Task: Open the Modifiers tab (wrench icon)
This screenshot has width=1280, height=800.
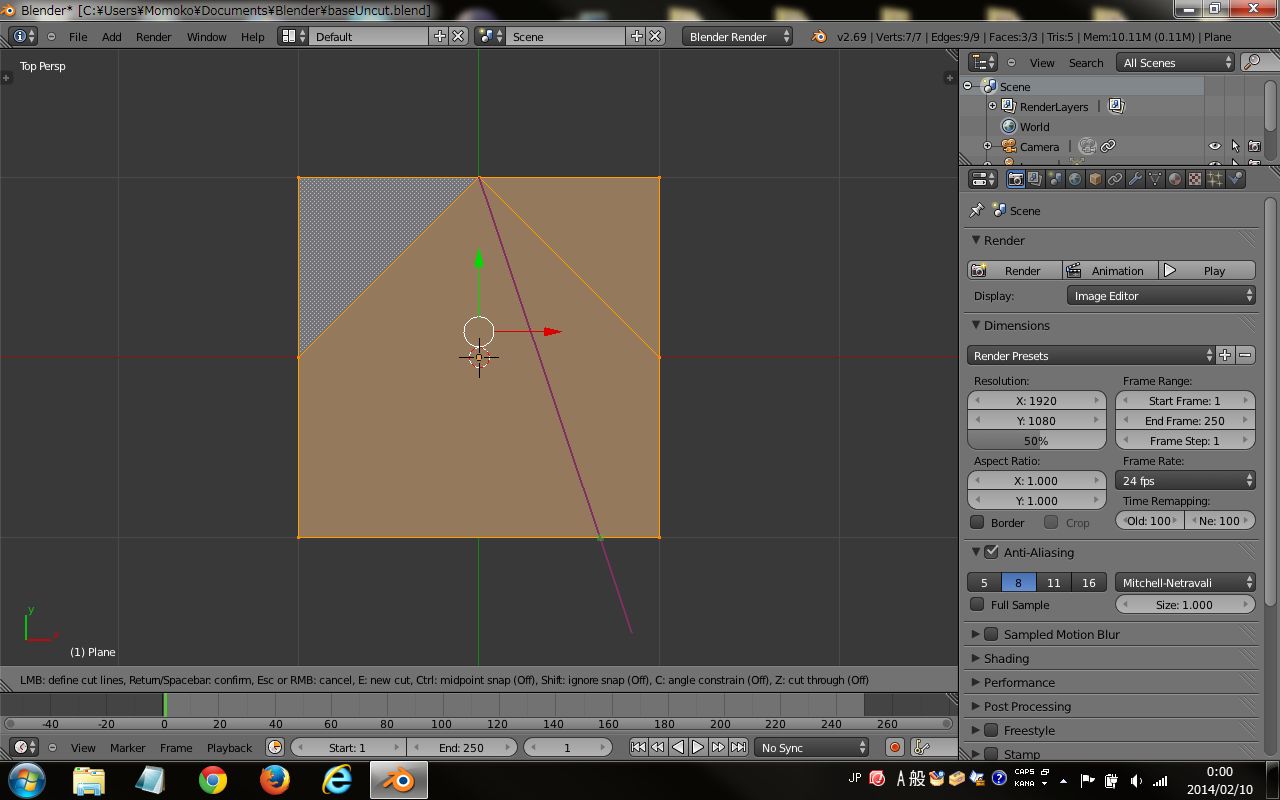Action: 1135,179
